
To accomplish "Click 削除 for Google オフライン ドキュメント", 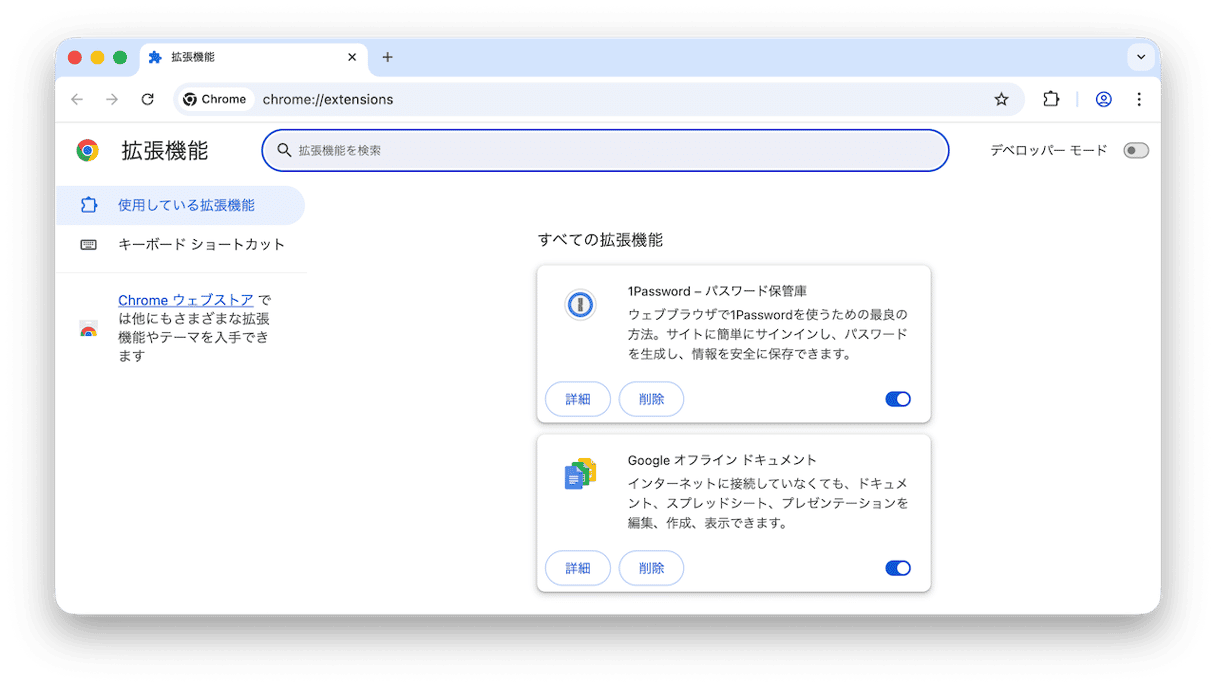I will 651,568.
